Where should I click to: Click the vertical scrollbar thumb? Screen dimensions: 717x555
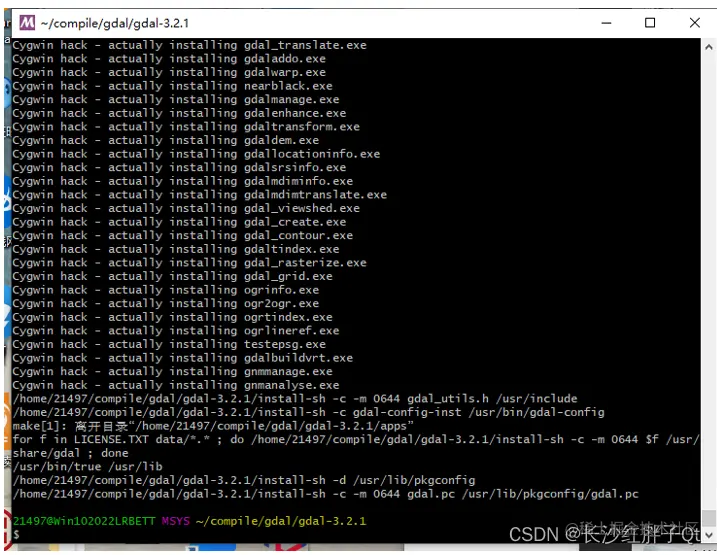tap(709, 518)
